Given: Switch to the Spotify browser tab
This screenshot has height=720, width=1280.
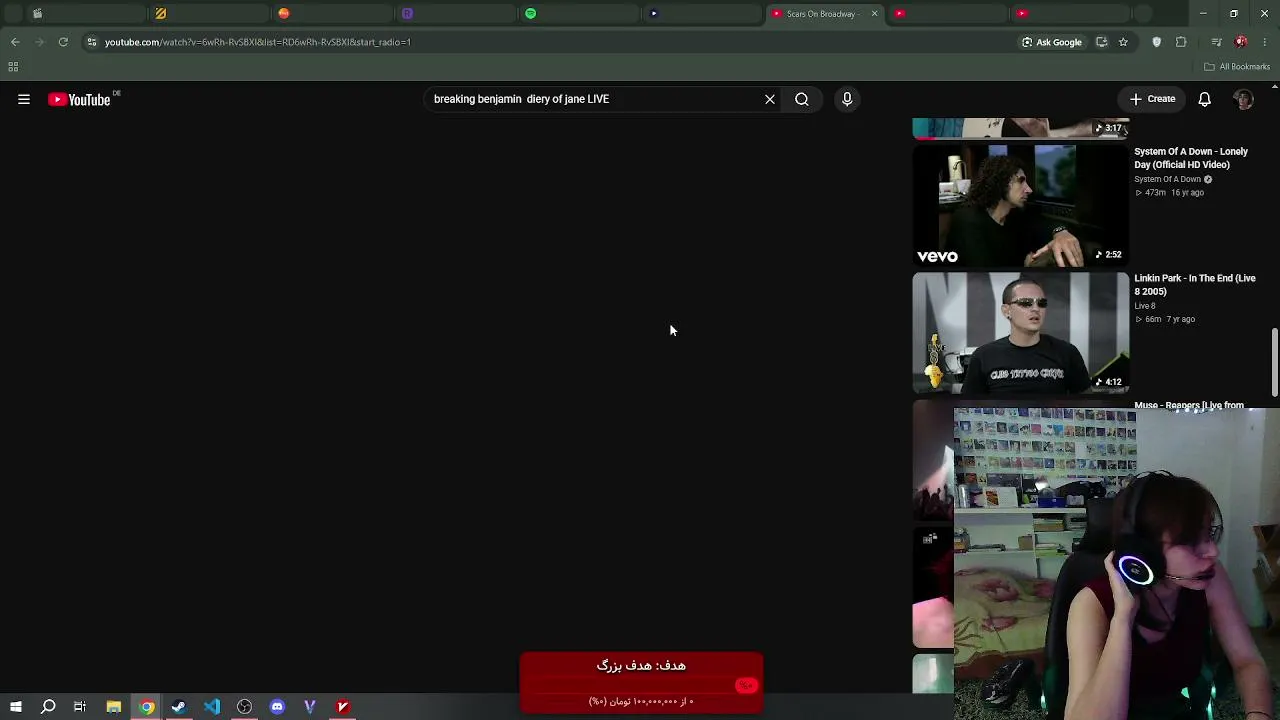Looking at the screenshot, I should [x=580, y=14].
